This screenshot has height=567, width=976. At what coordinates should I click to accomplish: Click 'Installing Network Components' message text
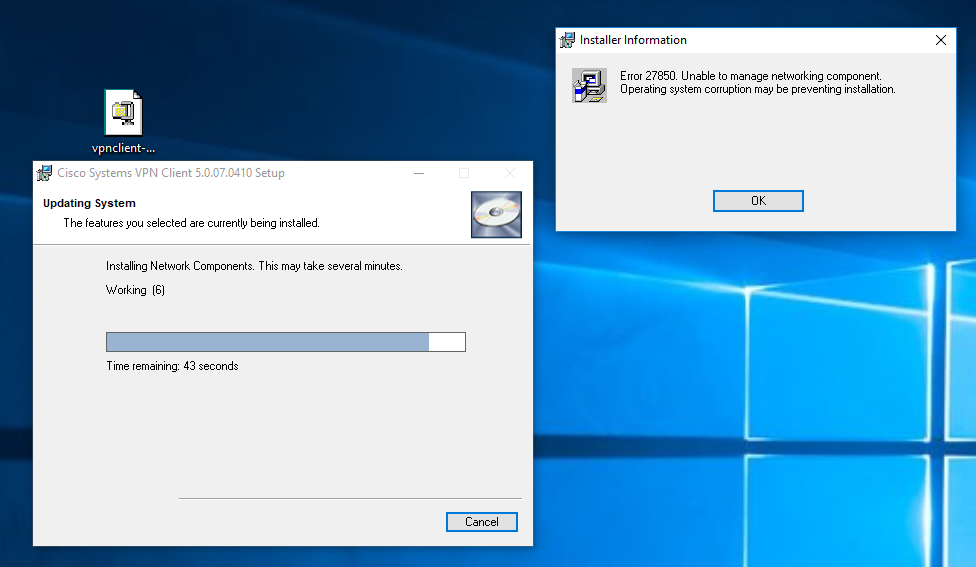[254, 266]
